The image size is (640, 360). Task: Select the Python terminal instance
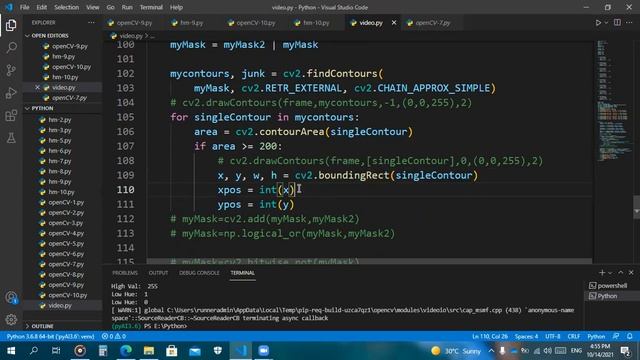603,296
